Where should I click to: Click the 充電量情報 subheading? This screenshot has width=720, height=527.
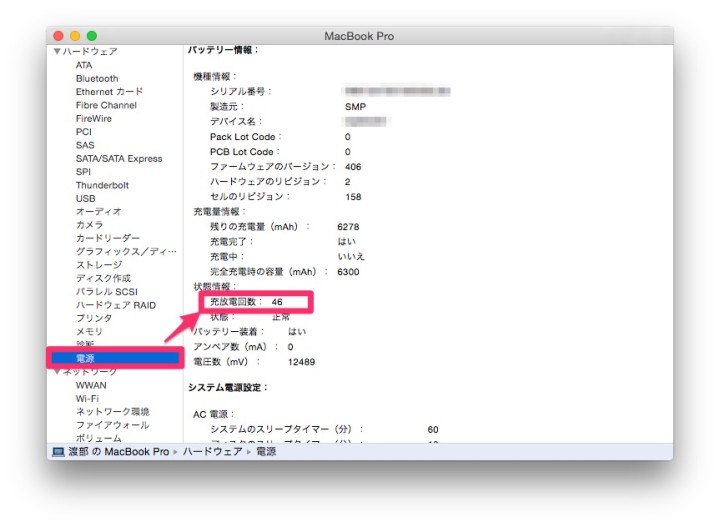(x=219, y=212)
